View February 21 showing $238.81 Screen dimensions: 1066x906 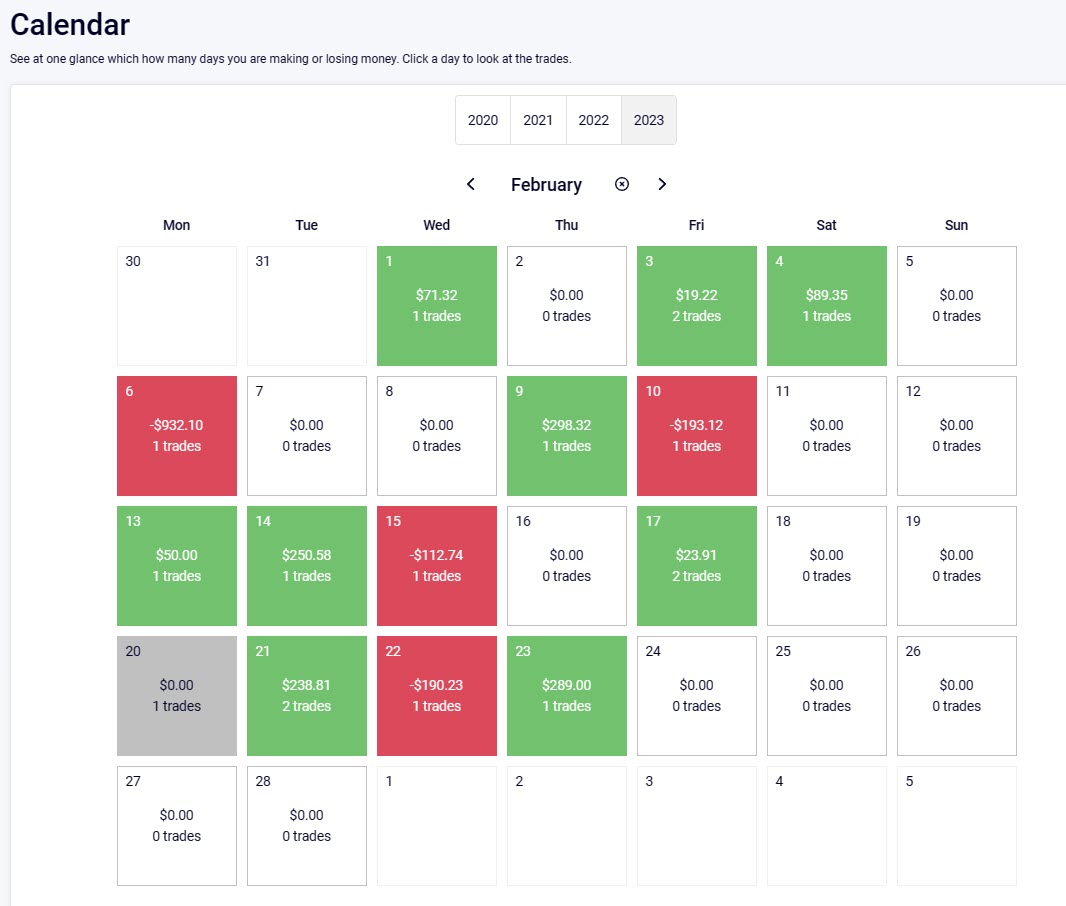[306, 695]
